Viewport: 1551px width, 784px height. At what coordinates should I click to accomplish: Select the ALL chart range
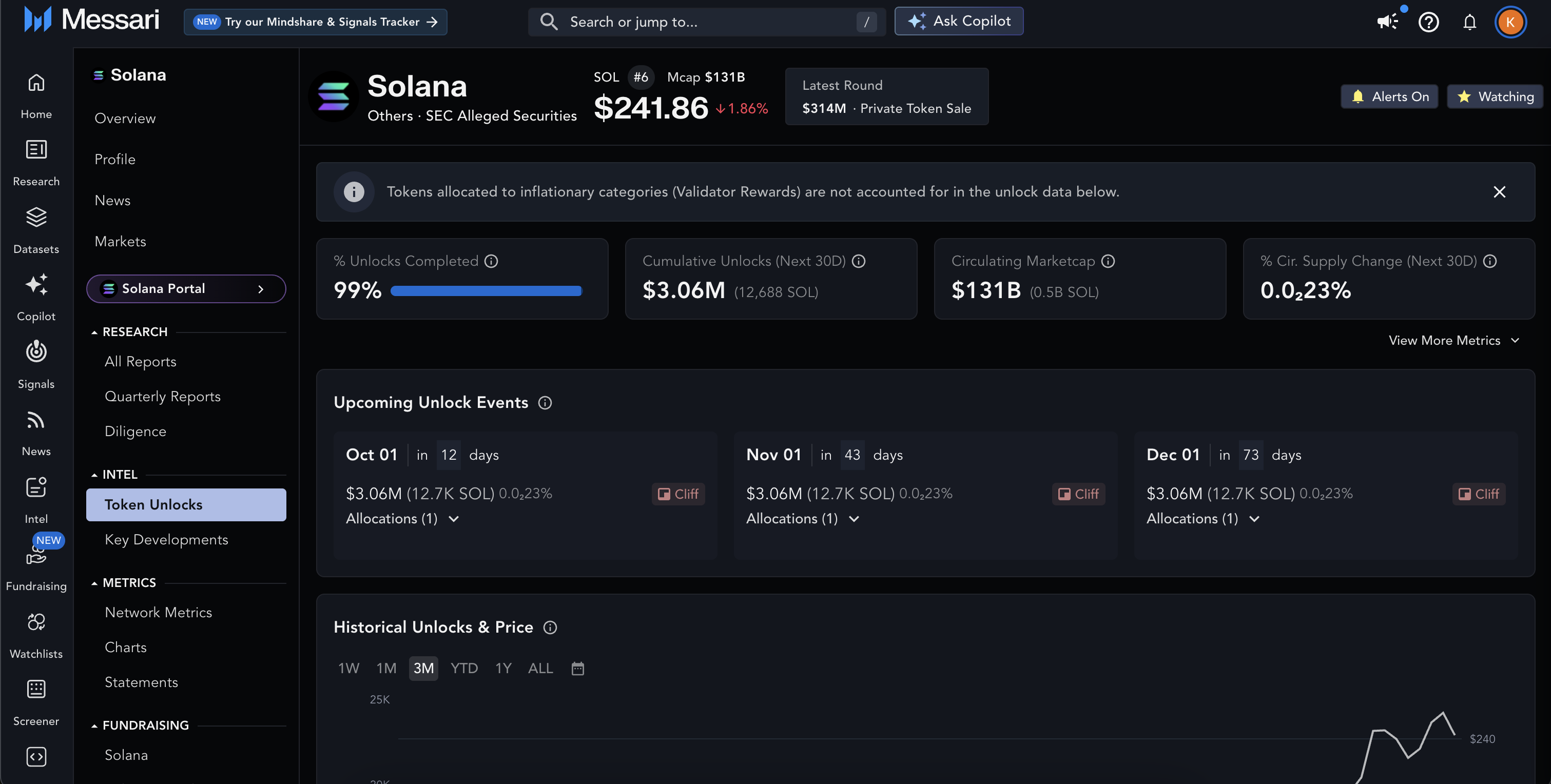click(x=540, y=669)
